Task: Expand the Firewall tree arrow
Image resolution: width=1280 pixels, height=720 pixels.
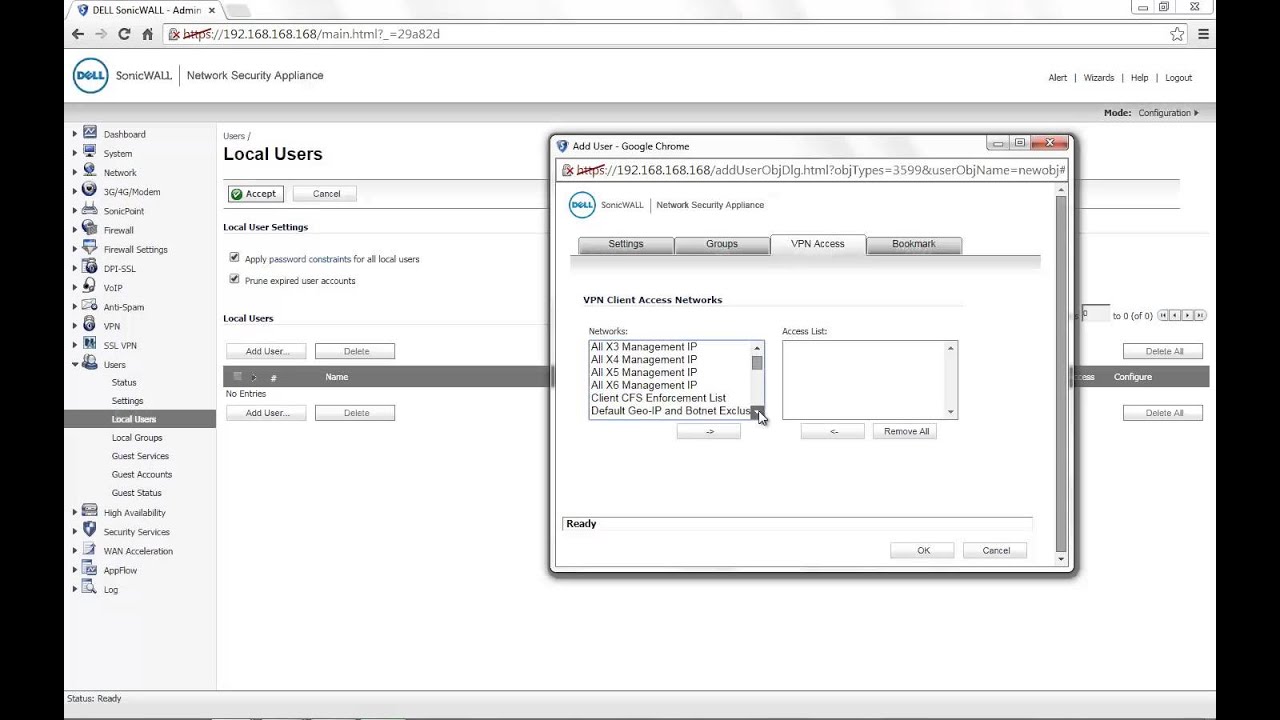Action: point(74,230)
